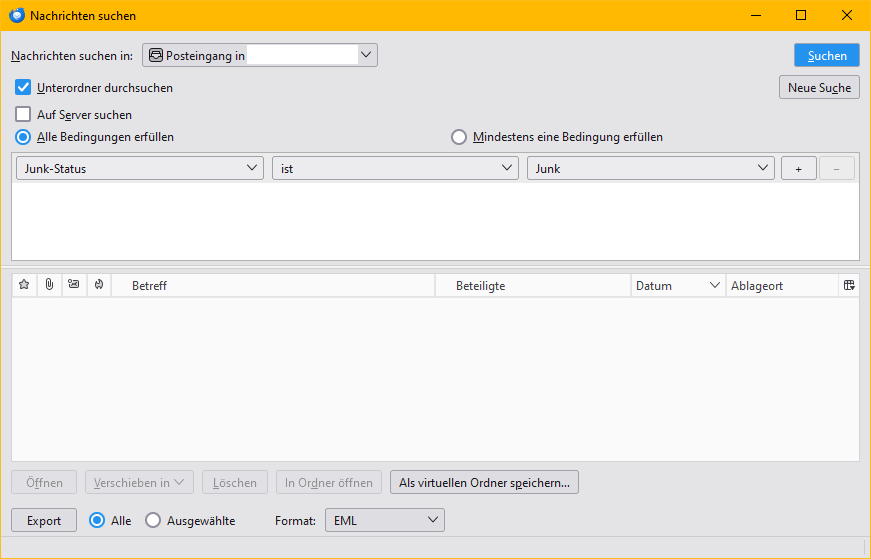Screen dimensions: 871x559
Task: Open the search folder selection combo box
Action: pos(259,55)
